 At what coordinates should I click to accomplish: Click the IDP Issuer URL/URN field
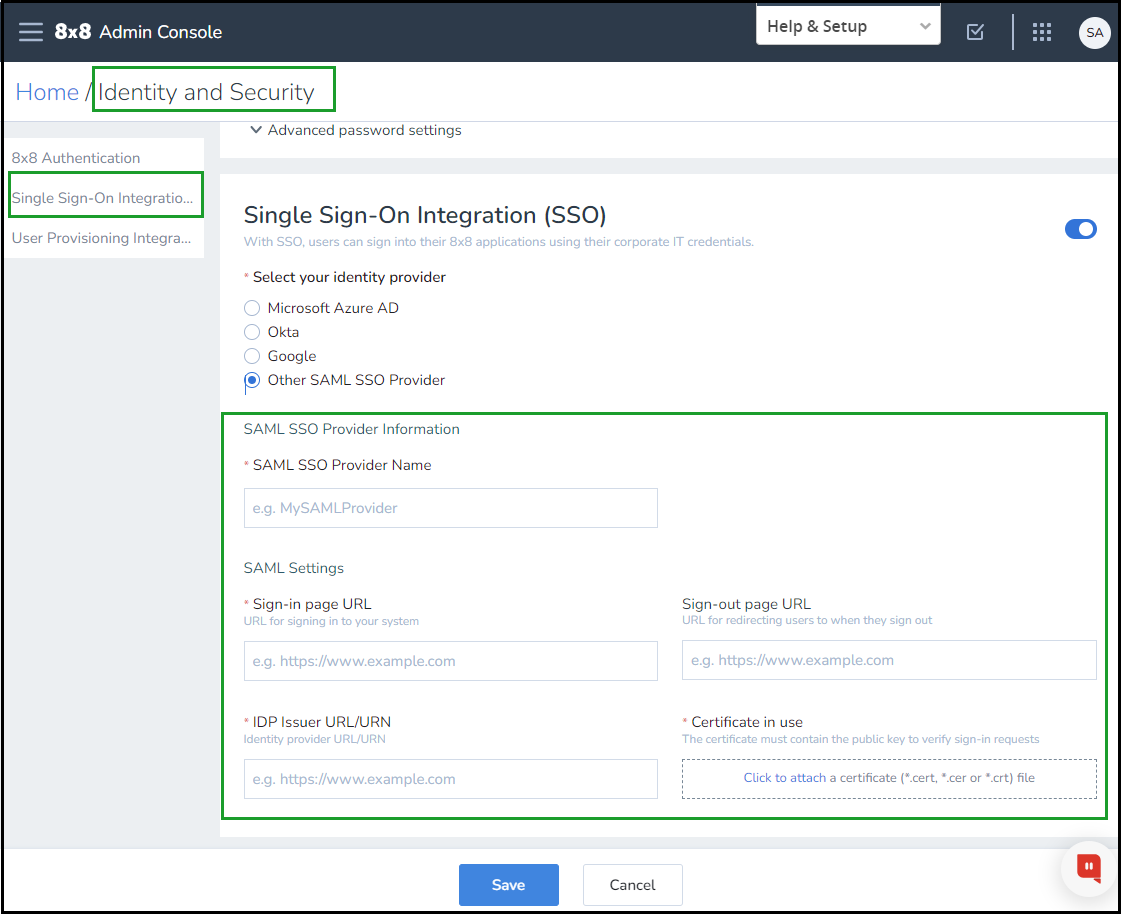click(450, 779)
